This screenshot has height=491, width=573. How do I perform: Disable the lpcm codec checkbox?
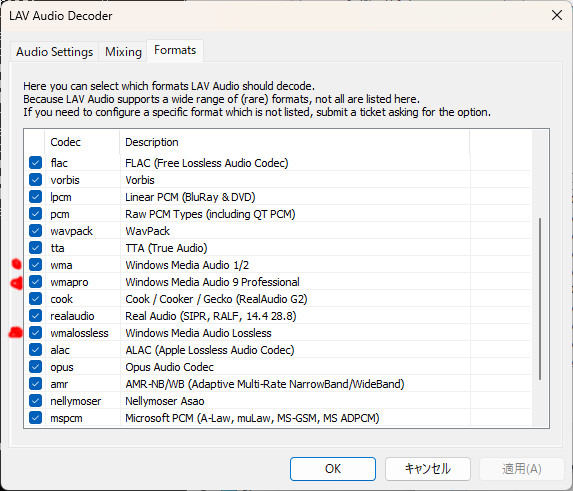click(x=35, y=197)
